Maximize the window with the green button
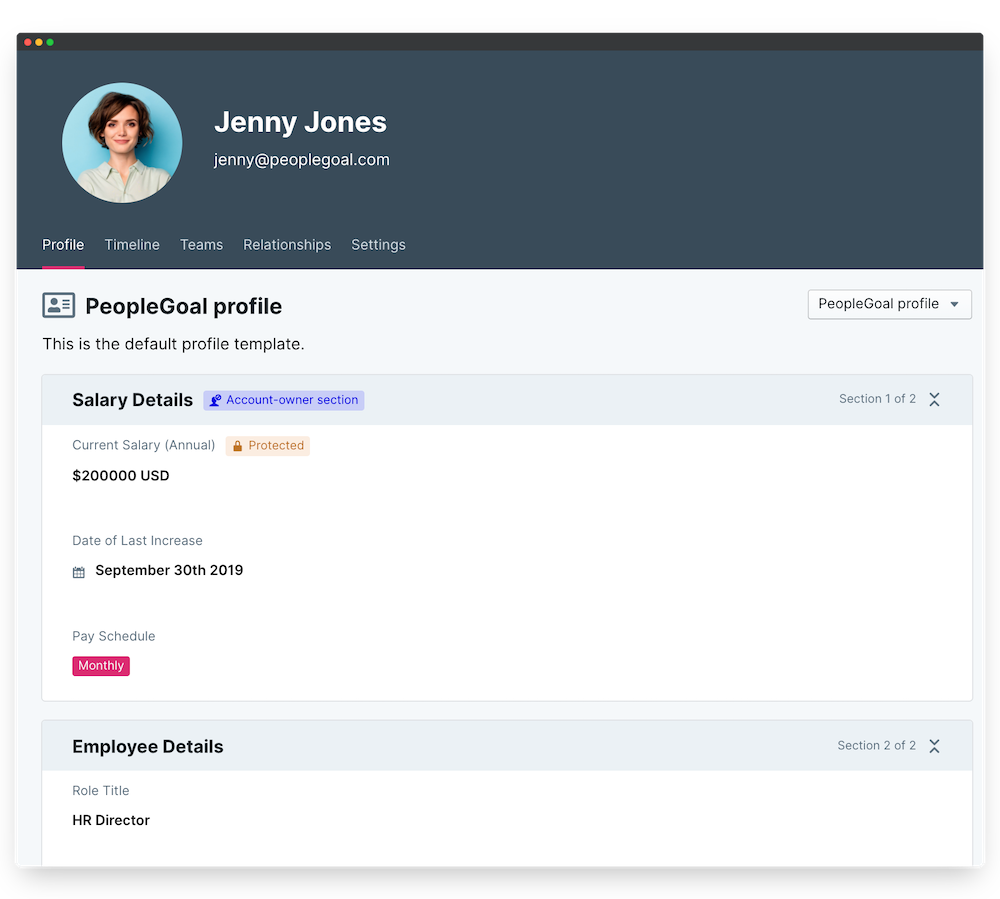The image size is (1000, 899). 50,42
